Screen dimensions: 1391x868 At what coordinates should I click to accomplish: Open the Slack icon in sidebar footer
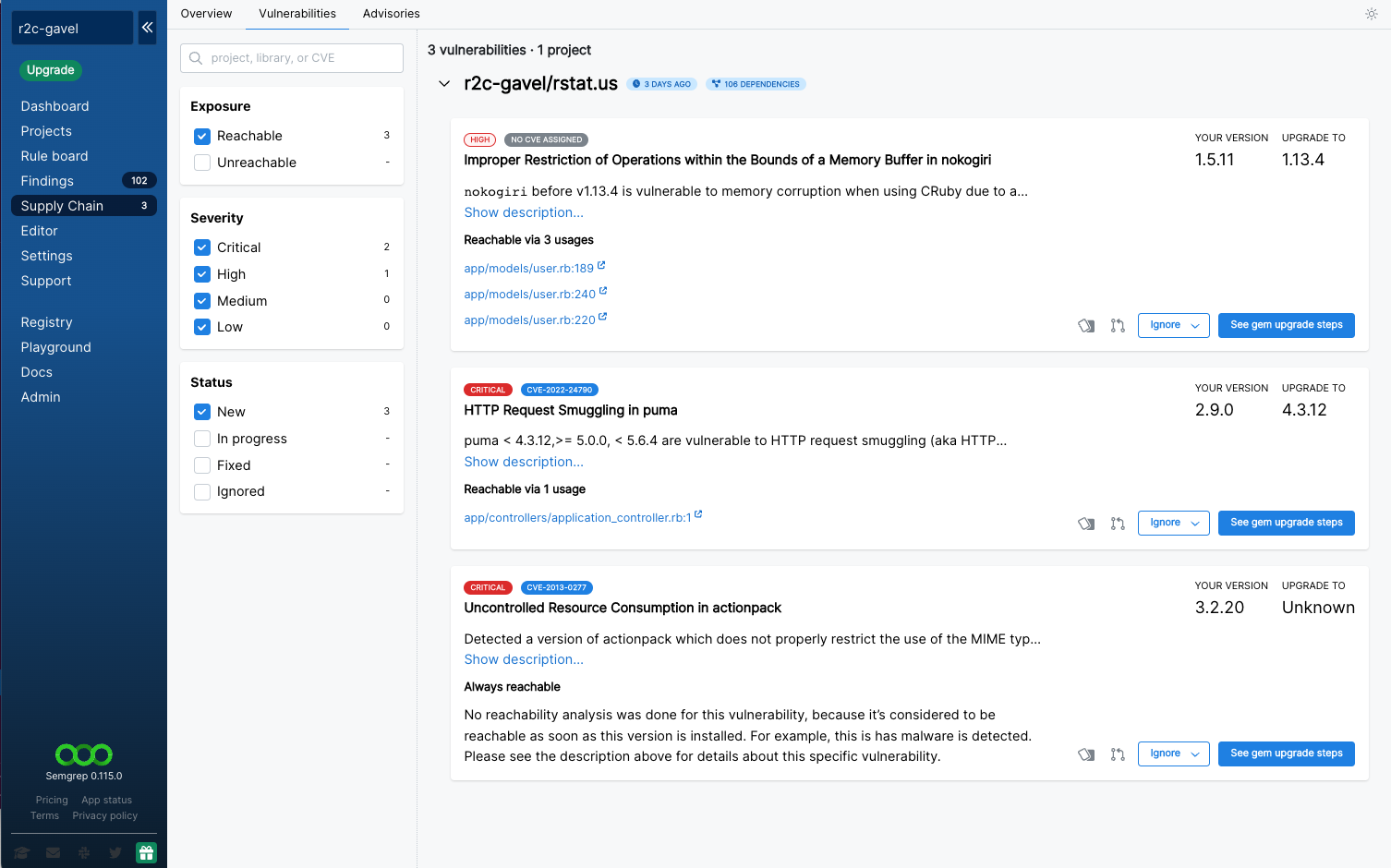[x=84, y=852]
